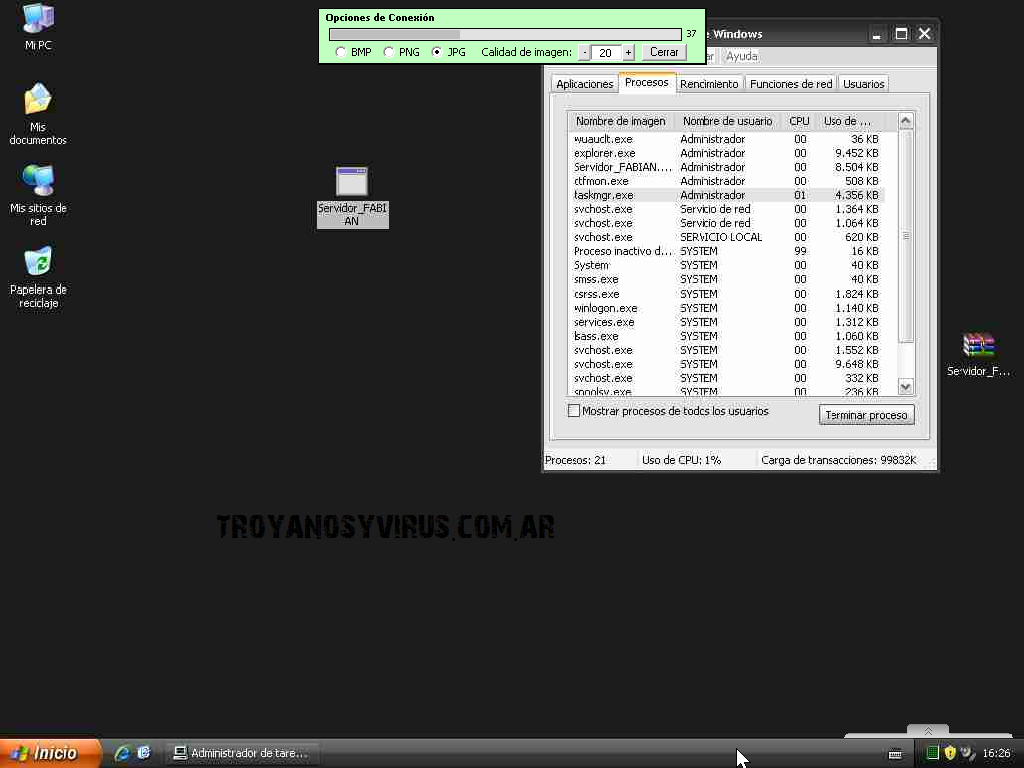Select the winlogon.exe process row
The width and height of the screenshot is (1024, 768).
pos(726,308)
